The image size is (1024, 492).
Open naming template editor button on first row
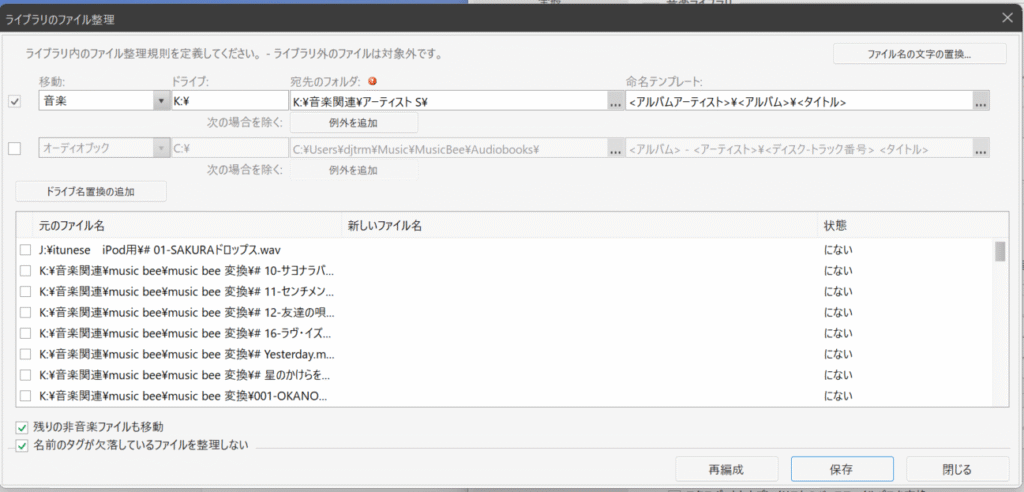[x=981, y=101]
